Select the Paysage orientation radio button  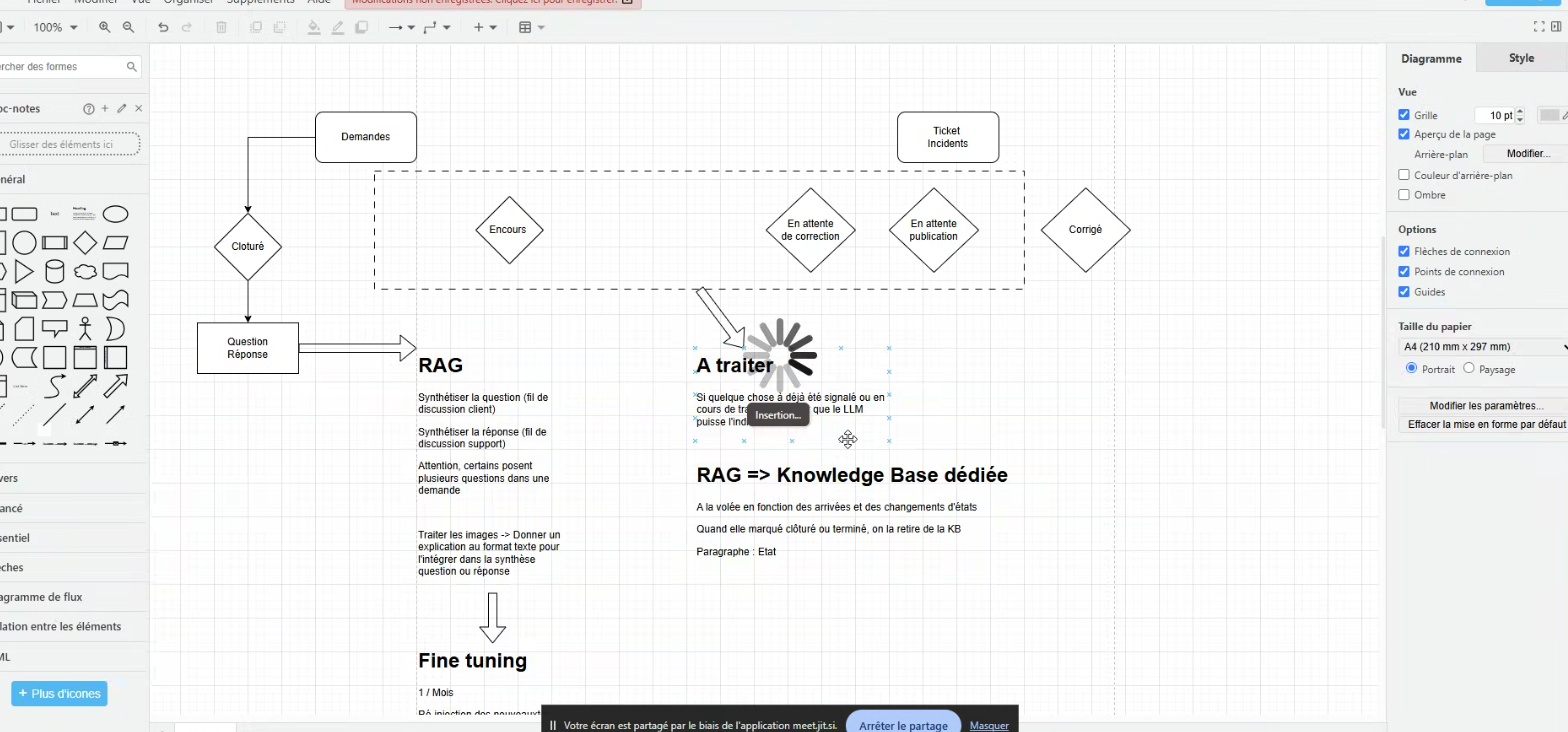tap(1468, 369)
